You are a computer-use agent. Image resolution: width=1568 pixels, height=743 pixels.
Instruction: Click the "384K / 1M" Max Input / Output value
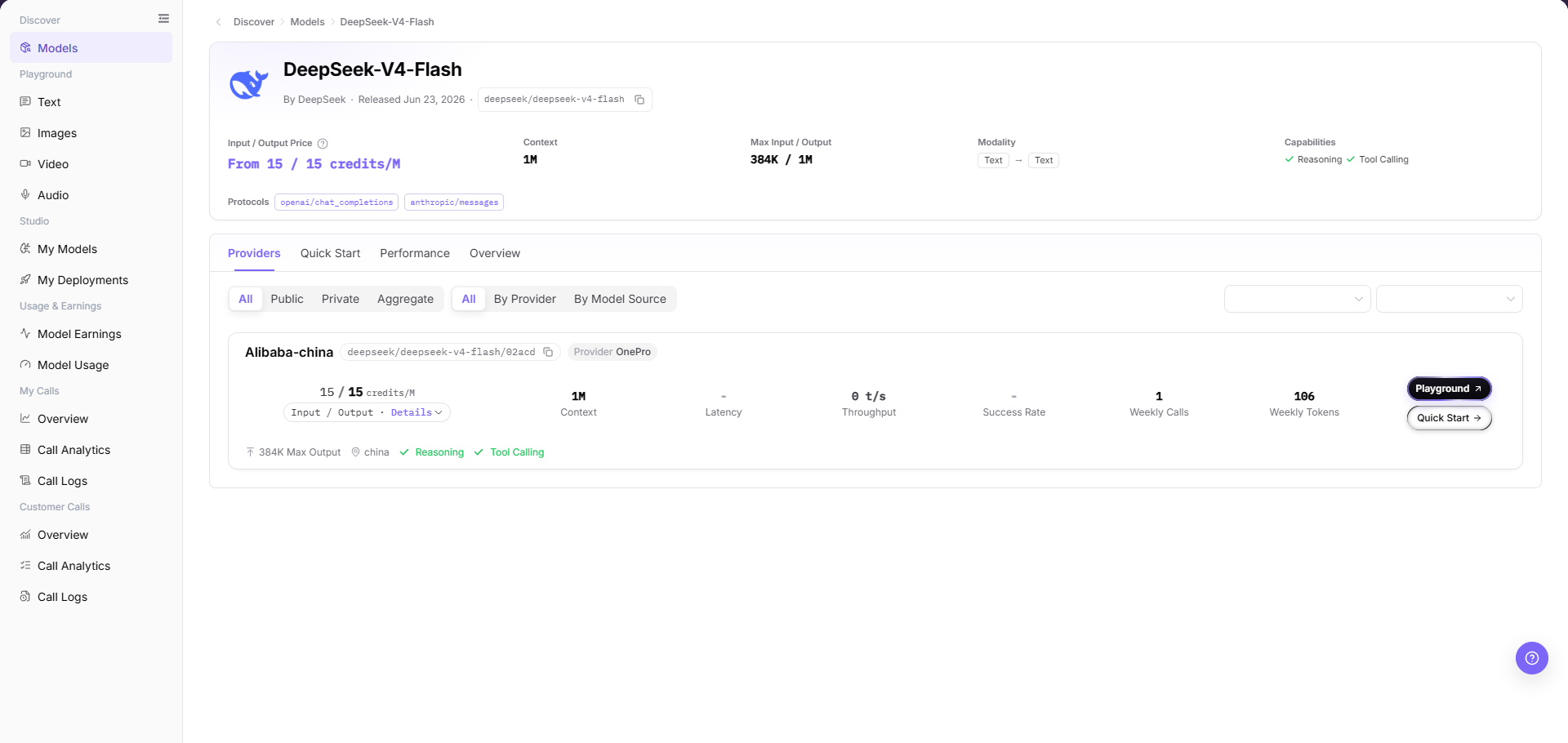[782, 160]
